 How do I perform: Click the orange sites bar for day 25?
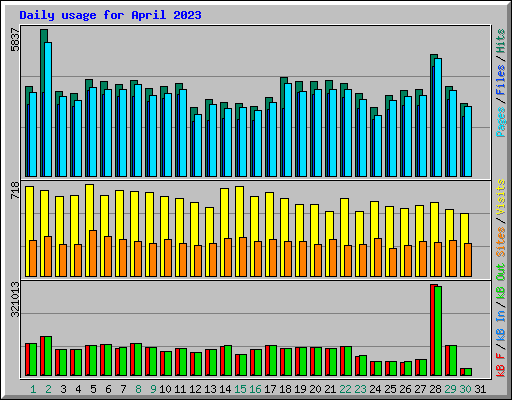393,262
